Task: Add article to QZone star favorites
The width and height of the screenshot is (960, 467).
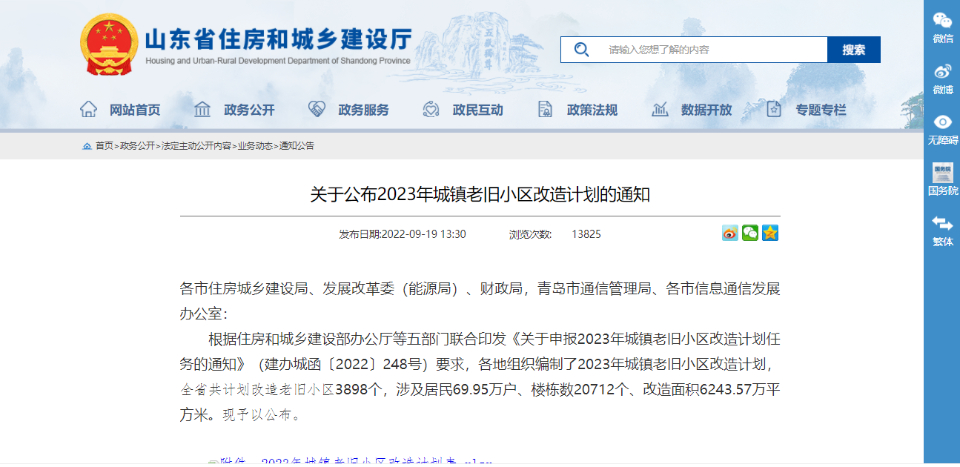Action: coord(769,233)
